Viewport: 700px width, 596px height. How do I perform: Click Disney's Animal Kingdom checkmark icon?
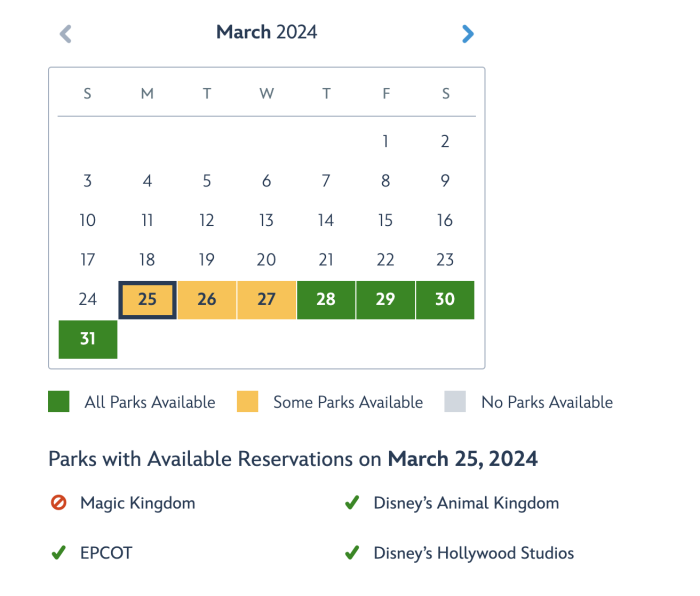point(351,504)
